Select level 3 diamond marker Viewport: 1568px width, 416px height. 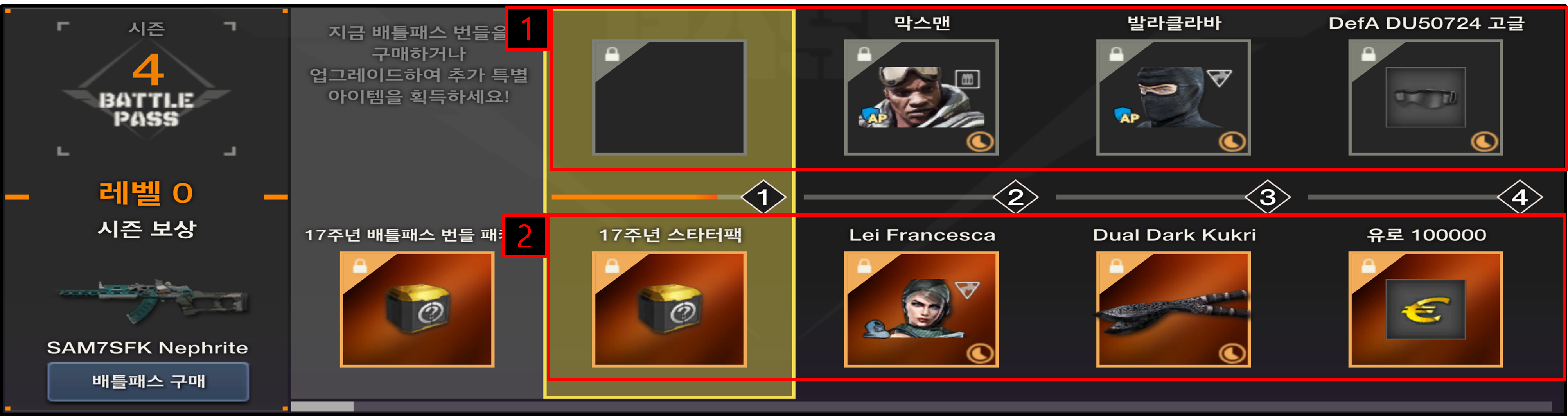(x=1267, y=197)
